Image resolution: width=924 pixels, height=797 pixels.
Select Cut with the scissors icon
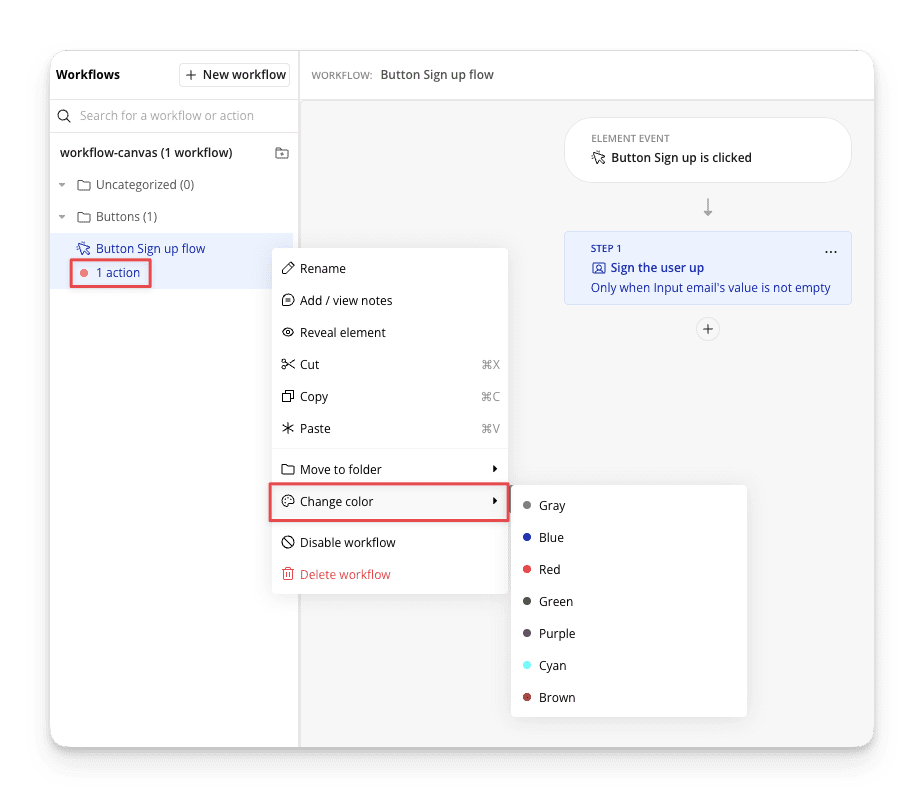309,365
